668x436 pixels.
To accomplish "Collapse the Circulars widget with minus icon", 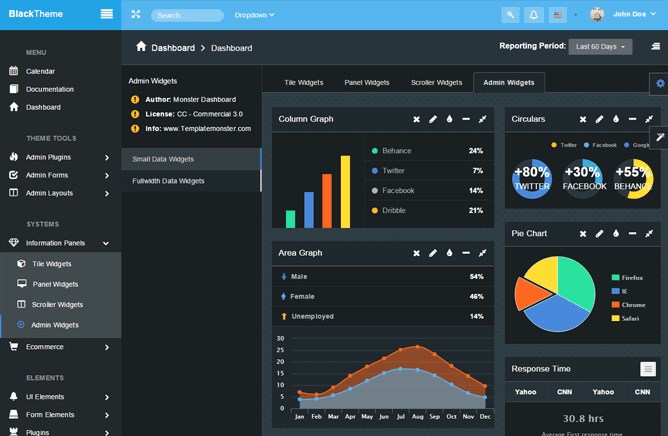I will (633, 120).
